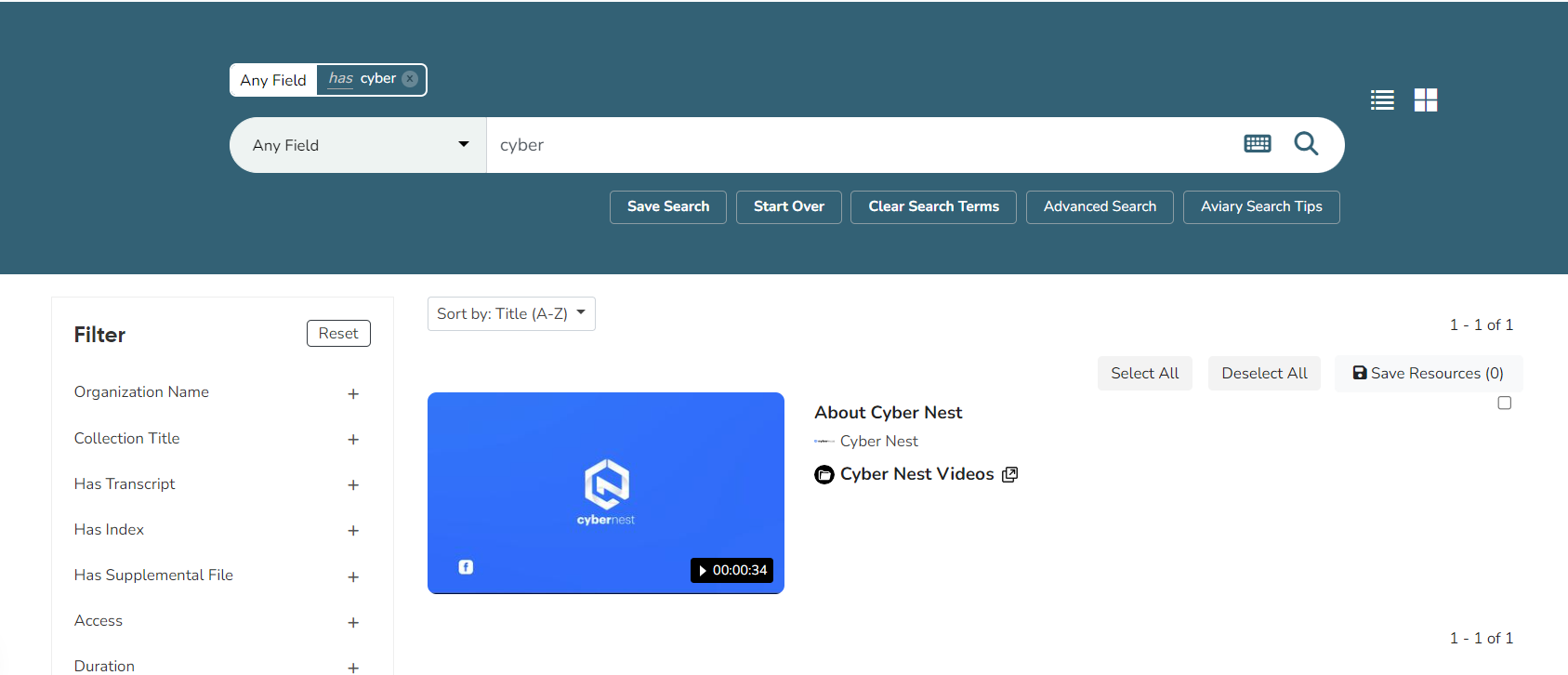Click the collection icon before Cyber Nest Videos
Screen dimensions: 1568x675
(824, 475)
